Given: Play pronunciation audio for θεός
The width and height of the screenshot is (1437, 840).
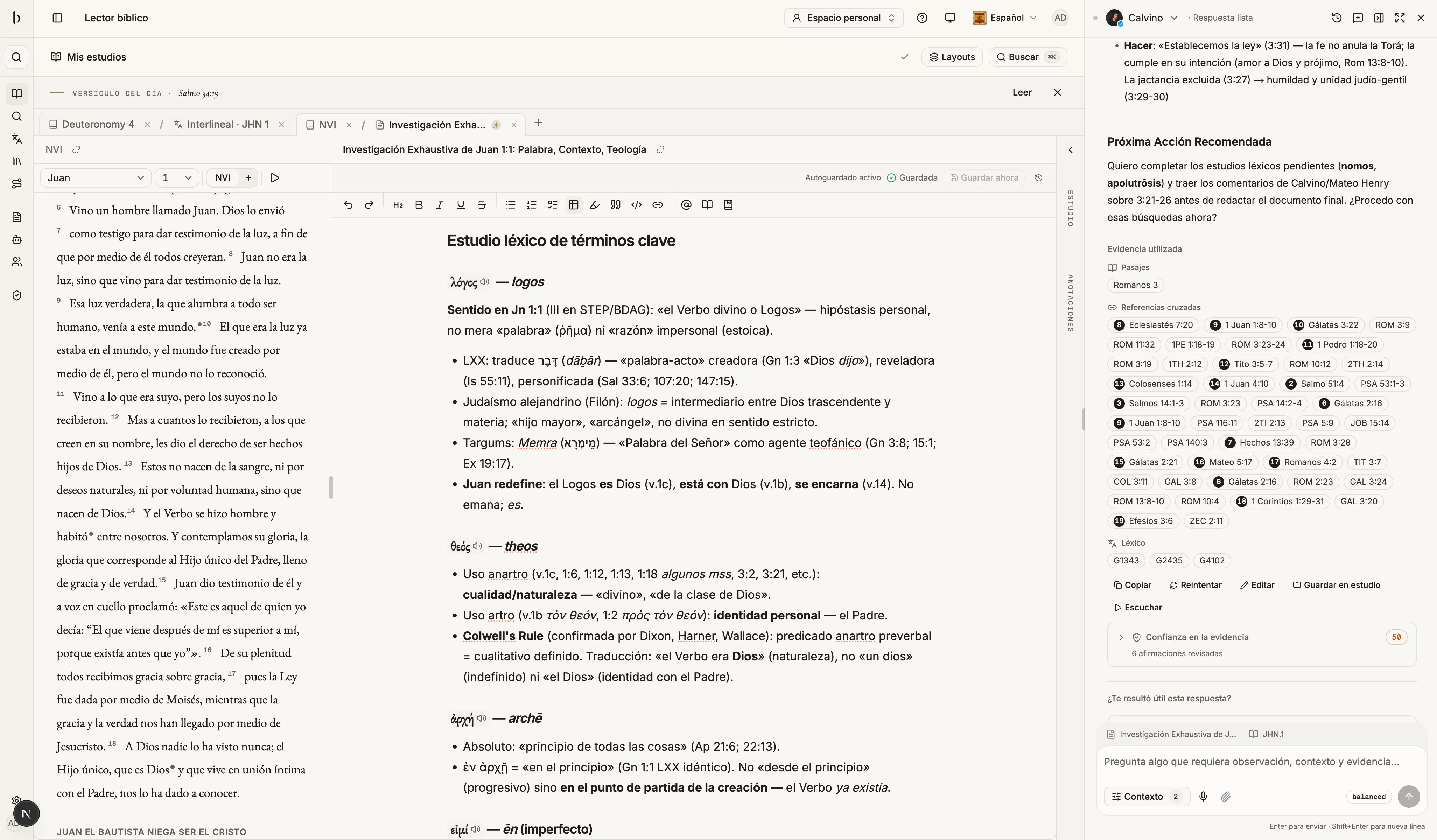Looking at the screenshot, I should (x=477, y=546).
